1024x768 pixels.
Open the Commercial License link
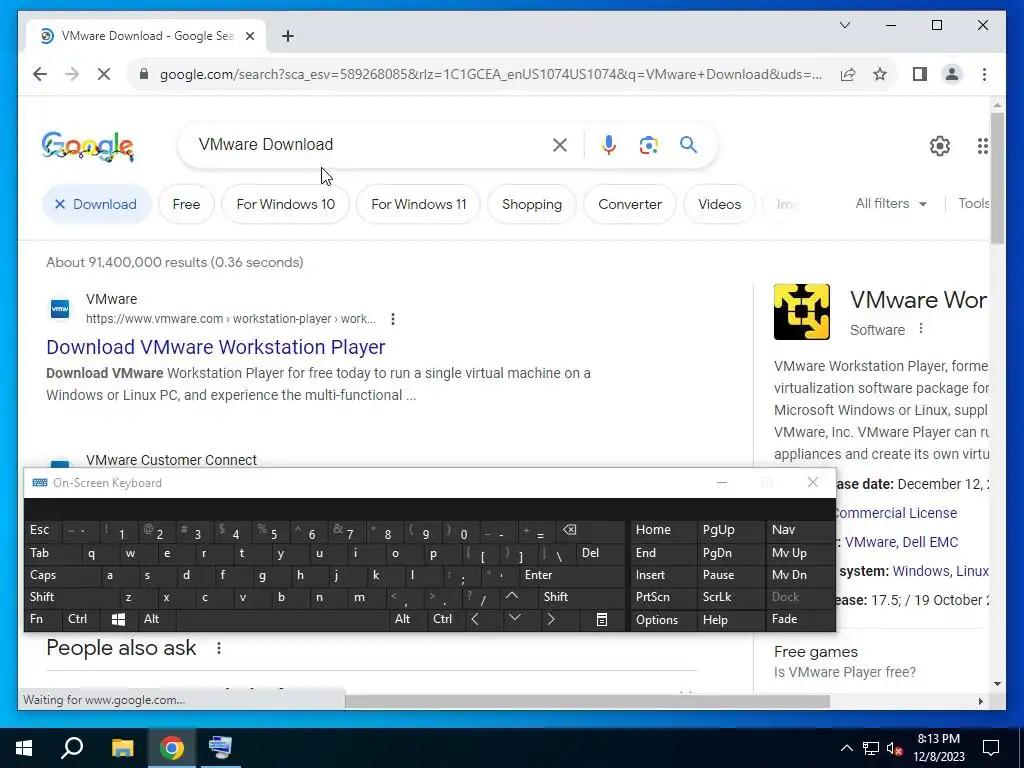[895, 513]
